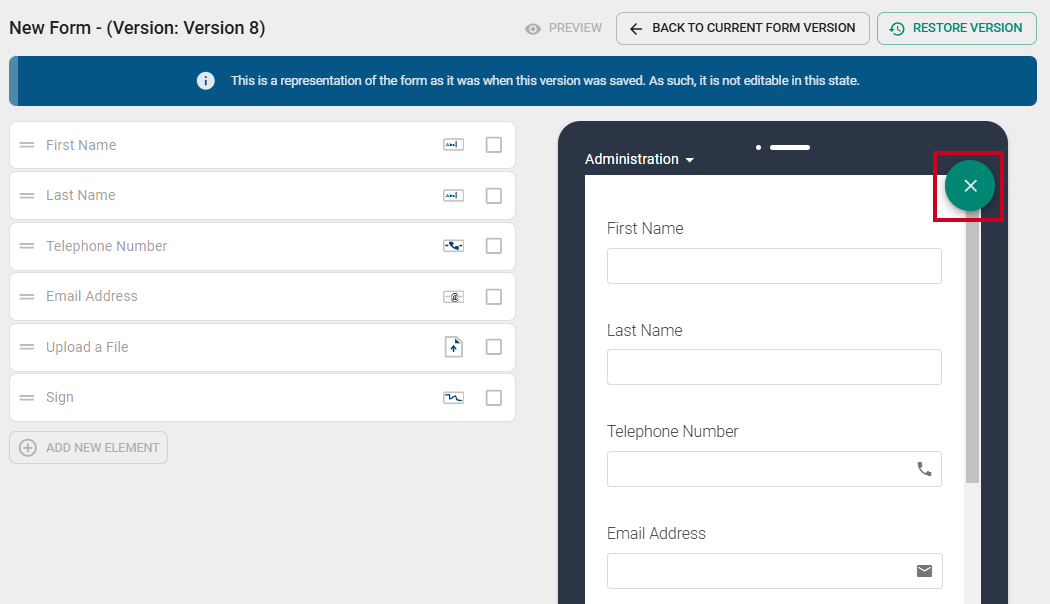Click the New Form version title

[137, 28]
